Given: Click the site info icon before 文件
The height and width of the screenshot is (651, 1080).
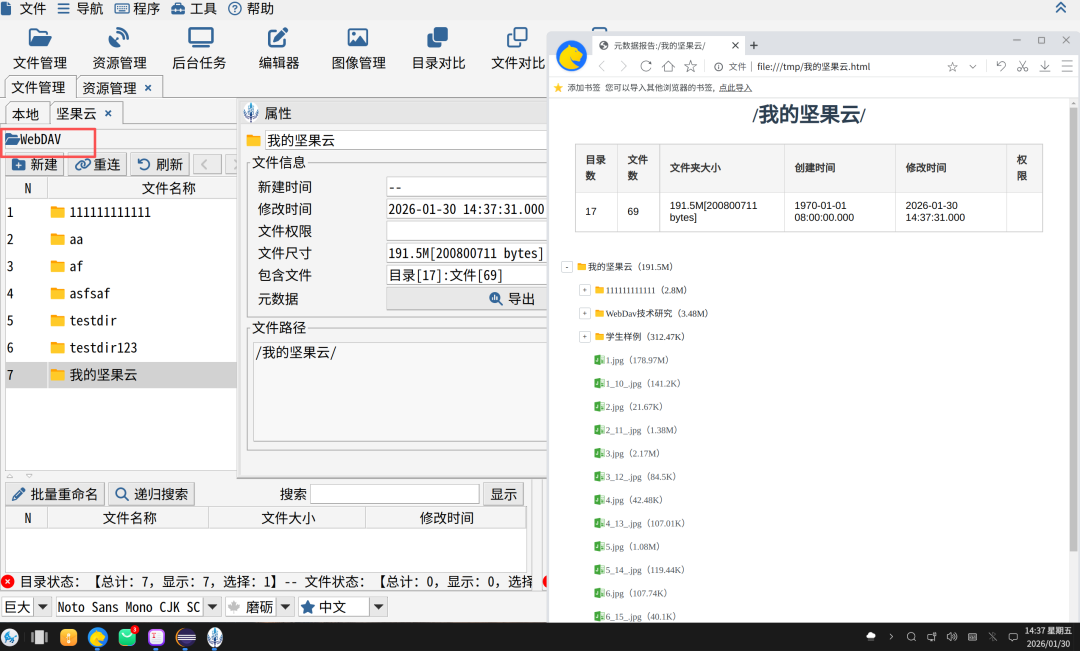Looking at the screenshot, I should 718,67.
